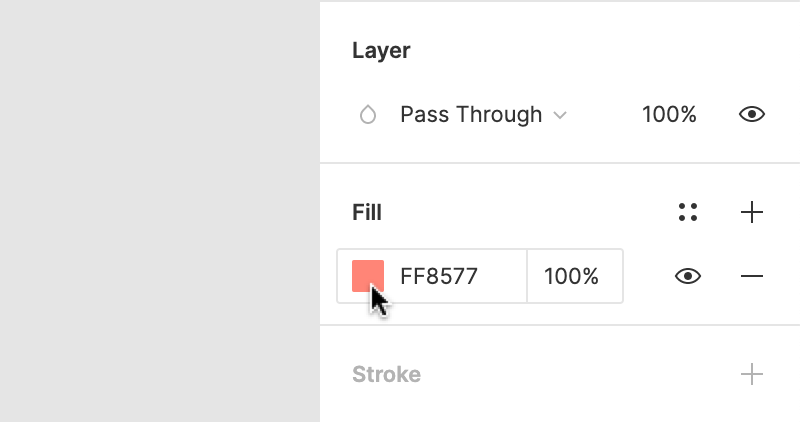
Task: Click the empty gray canvas area
Action: coord(160,211)
